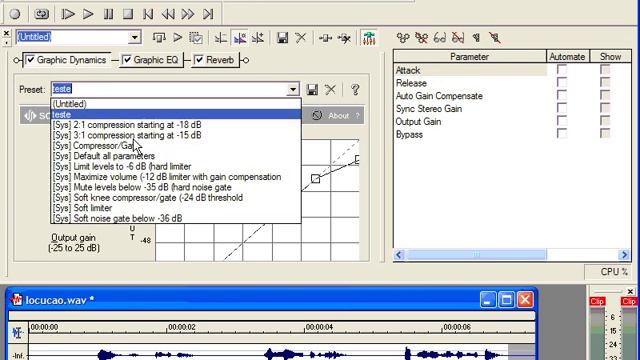The width and height of the screenshot is (640, 360).
Task: Click the process selection checkmark icon
Action: 196,38
